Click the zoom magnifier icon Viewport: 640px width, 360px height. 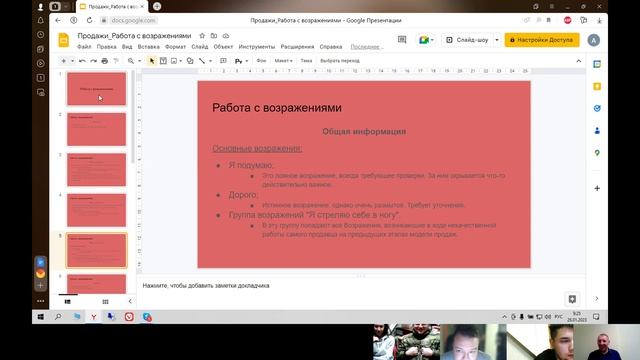pyautogui.click(x=131, y=61)
